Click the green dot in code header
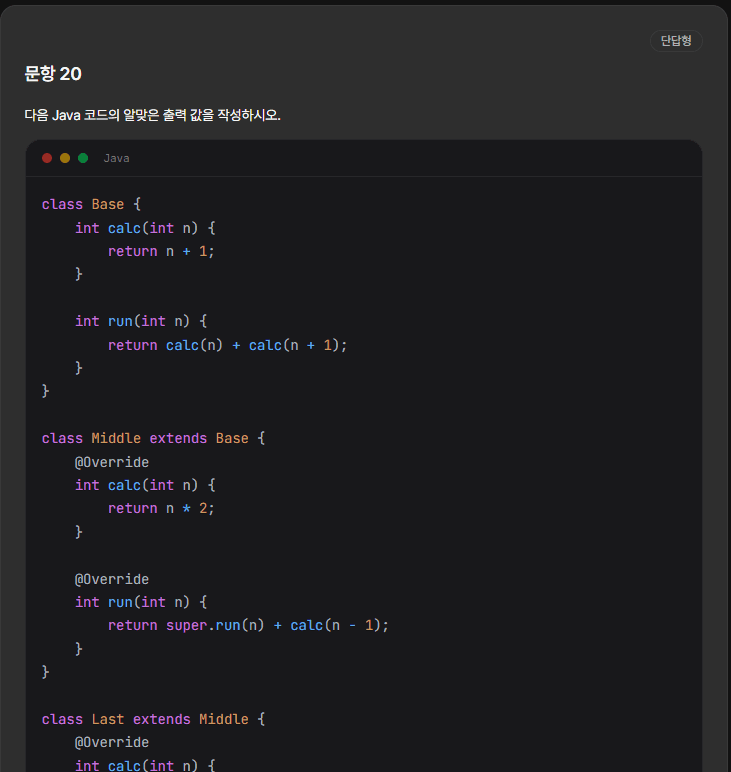731x772 pixels. click(83, 158)
